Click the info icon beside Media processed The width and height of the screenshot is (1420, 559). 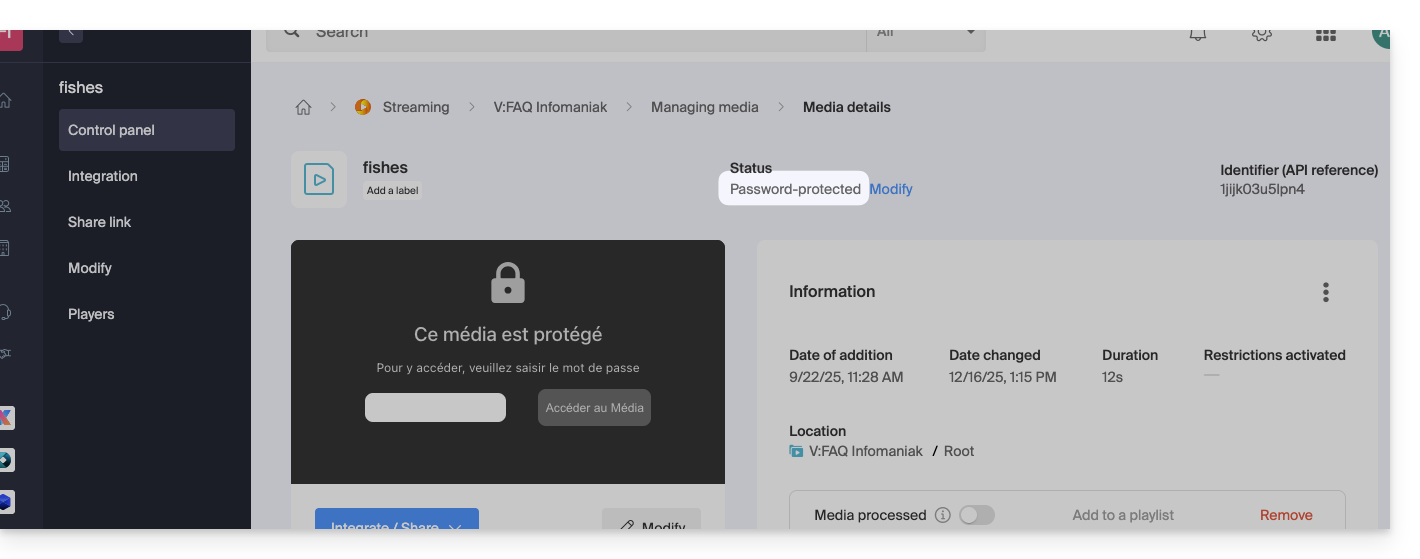click(942, 515)
